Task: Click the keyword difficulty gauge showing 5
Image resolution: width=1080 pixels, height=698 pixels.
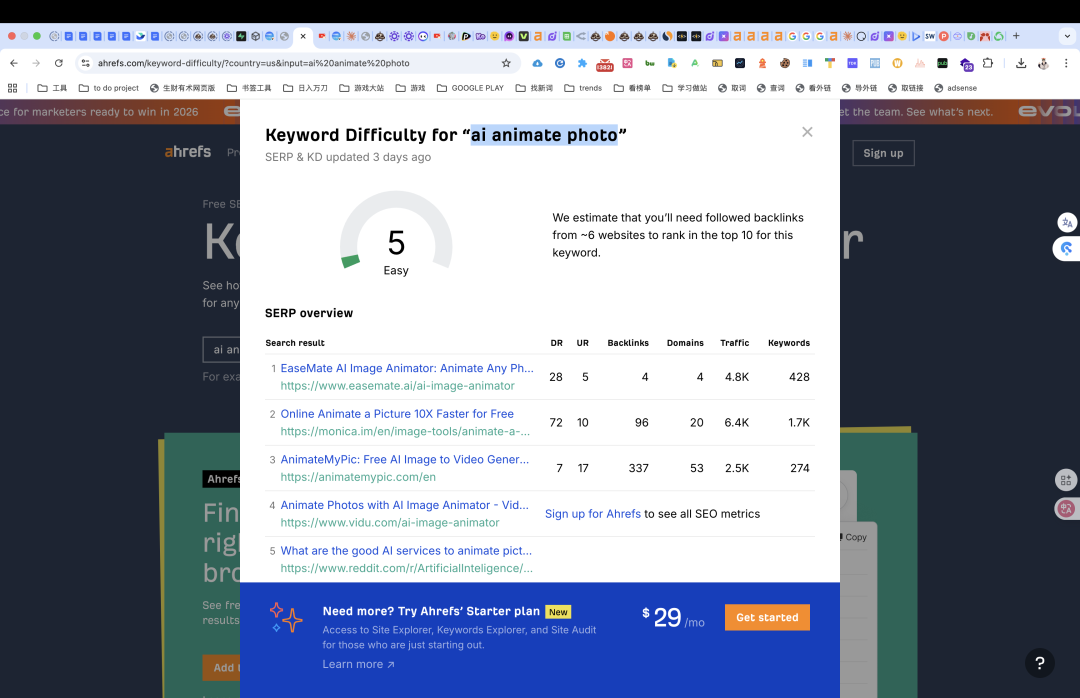Action: [x=396, y=234]
